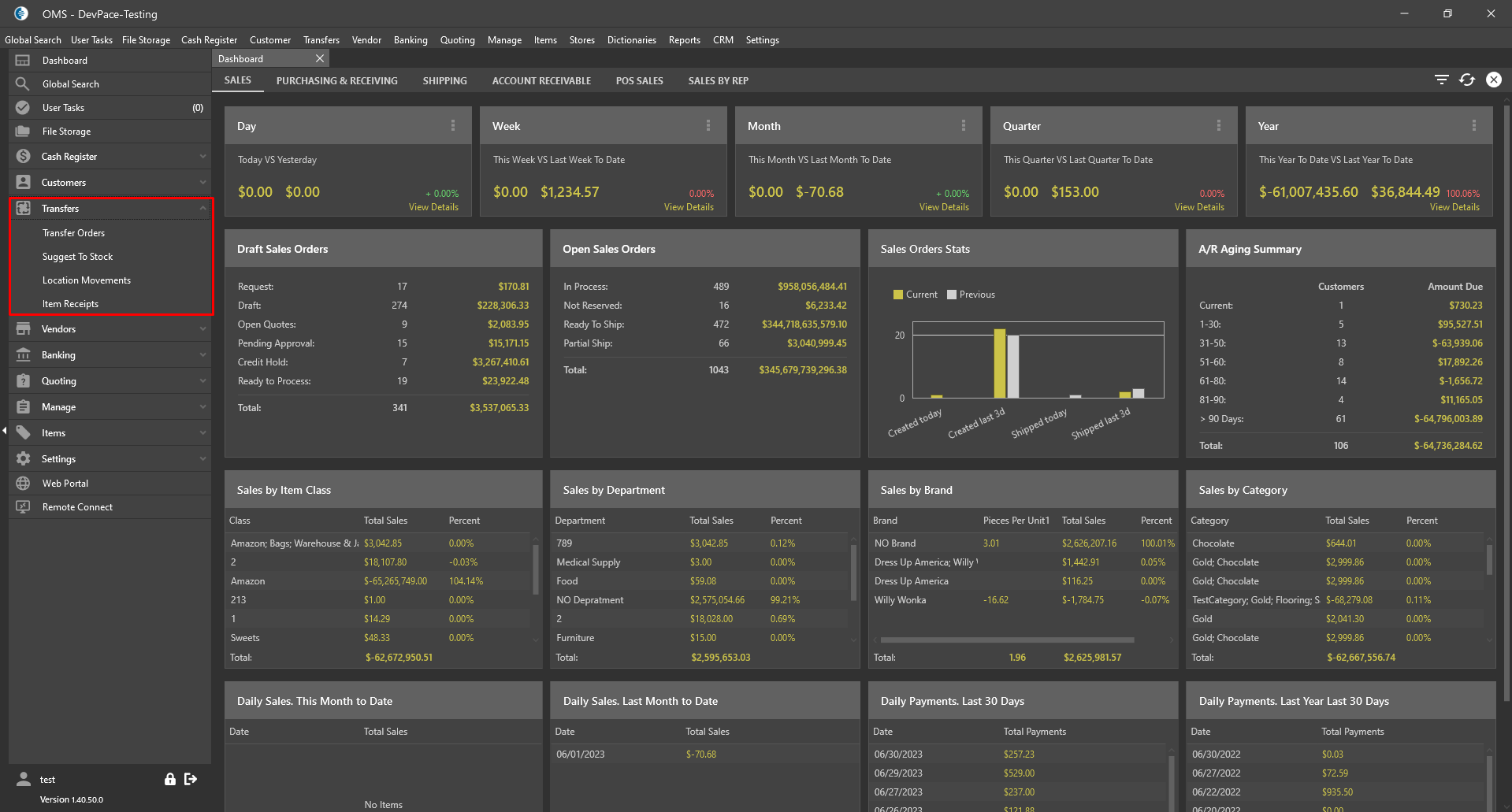This screenshot has height=812, width=1512.
Task: Switch to the POS Sales tab
Action: coord(640,80)
